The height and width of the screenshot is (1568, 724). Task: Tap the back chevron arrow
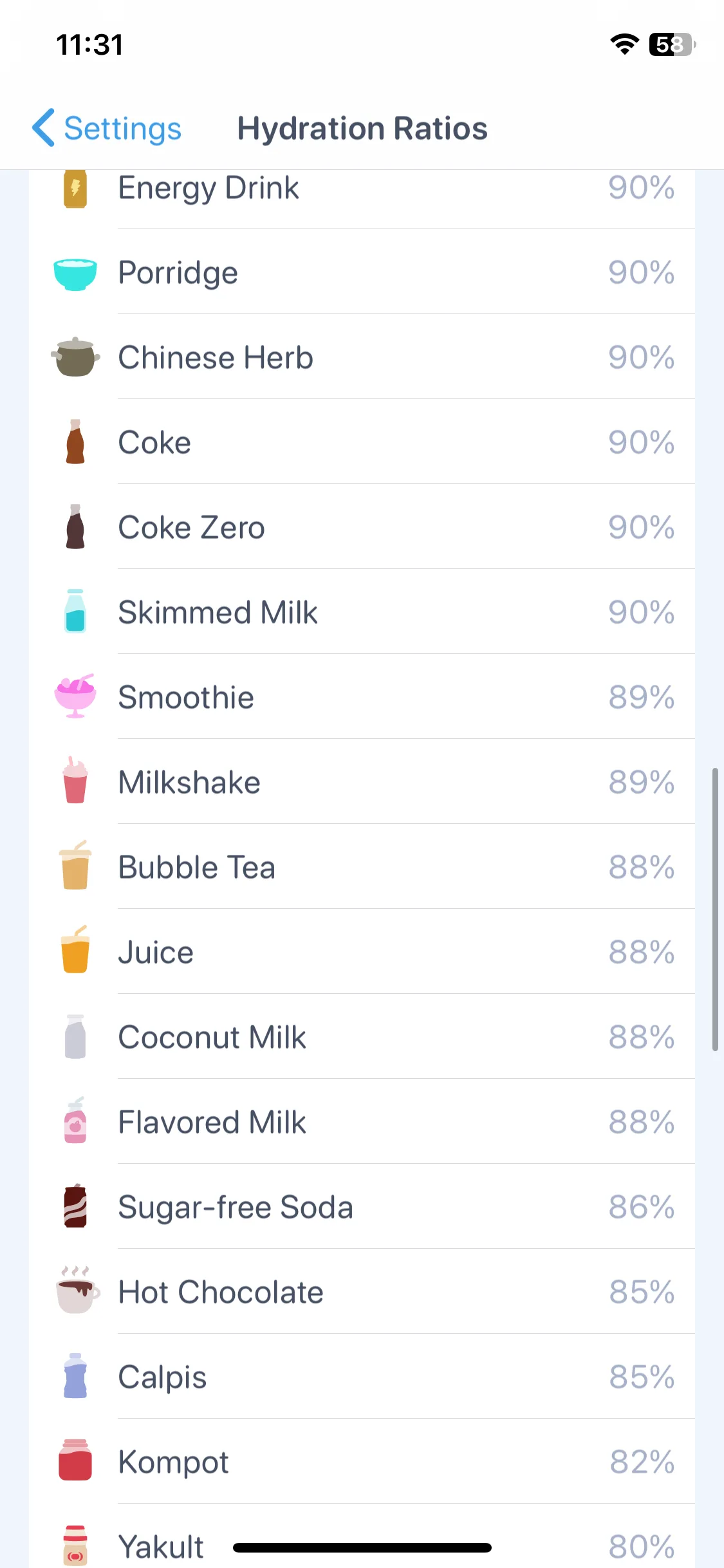pos(43,128)
